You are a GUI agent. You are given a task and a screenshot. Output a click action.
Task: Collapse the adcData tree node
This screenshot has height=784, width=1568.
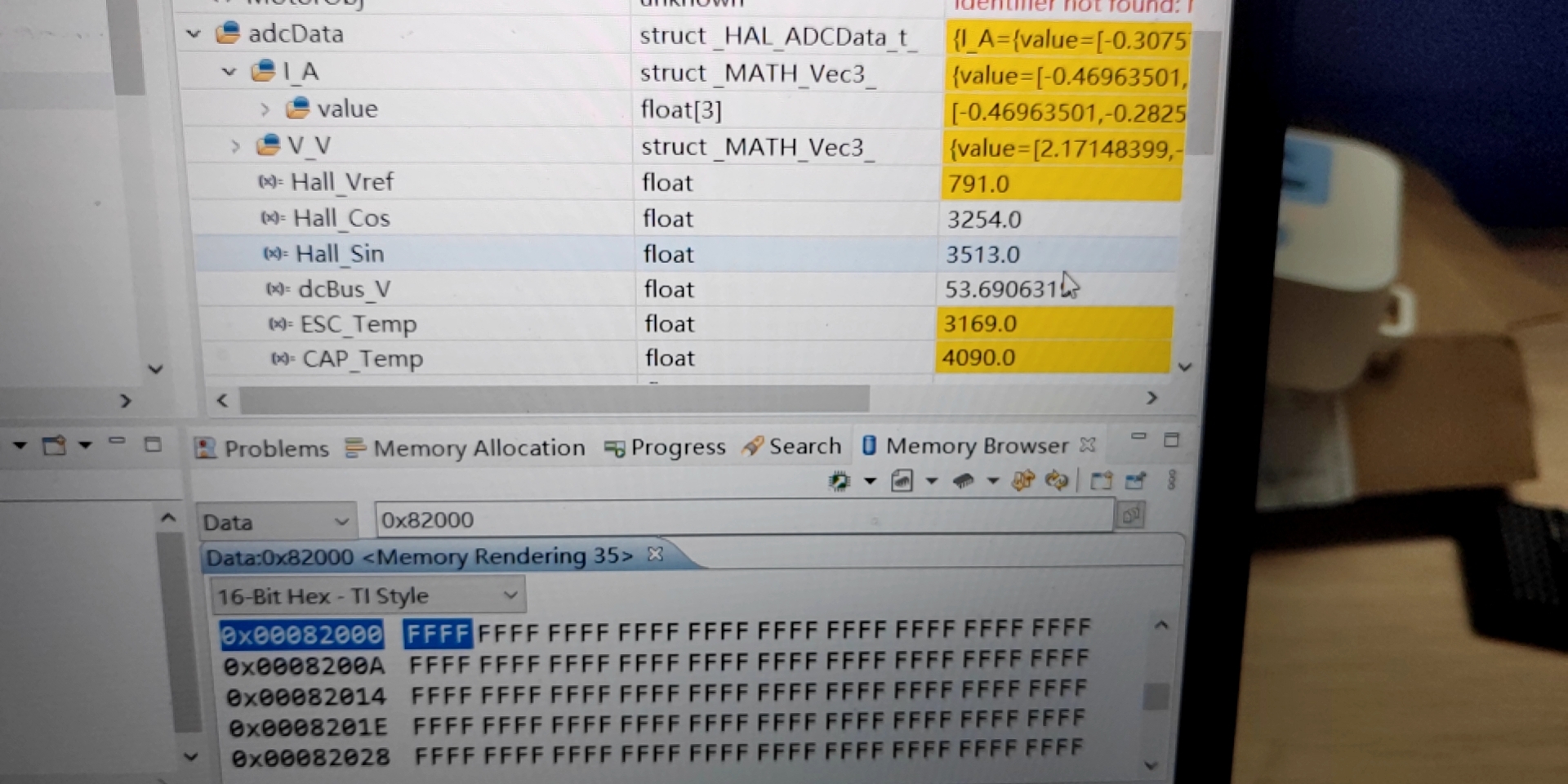pos(194,34)
